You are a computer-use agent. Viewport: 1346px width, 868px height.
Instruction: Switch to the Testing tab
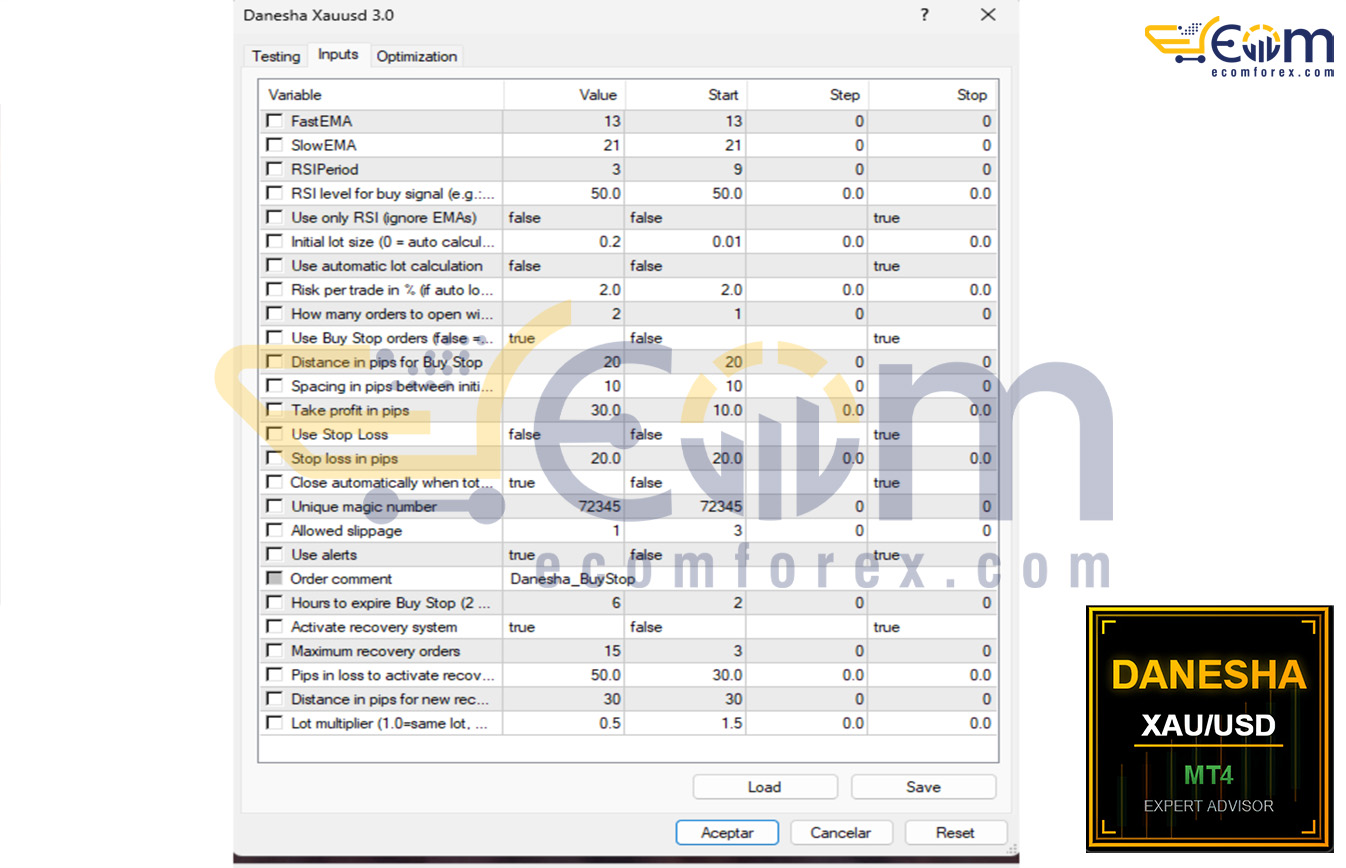click(275, 56)
